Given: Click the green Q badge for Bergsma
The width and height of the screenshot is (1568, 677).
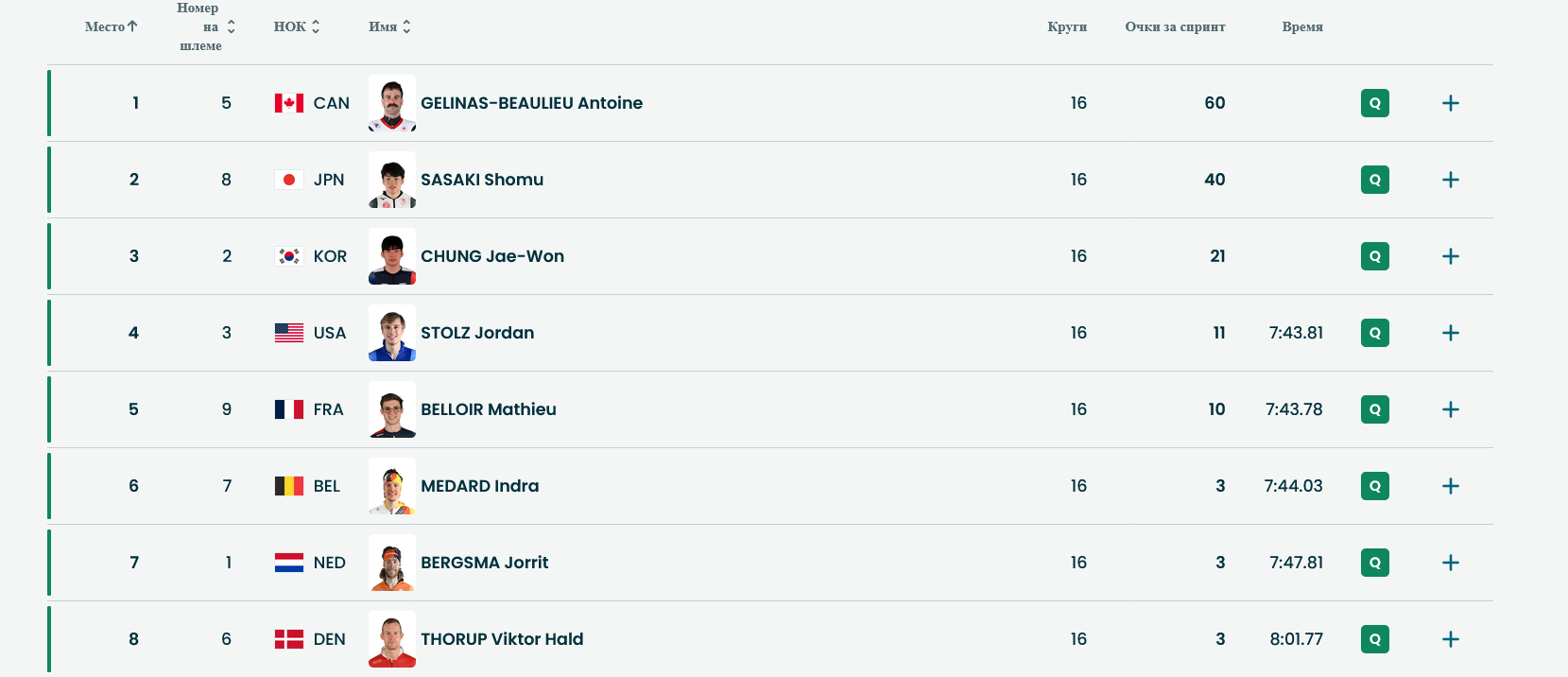Looking at the screenshot, I should click(1374, 563).
